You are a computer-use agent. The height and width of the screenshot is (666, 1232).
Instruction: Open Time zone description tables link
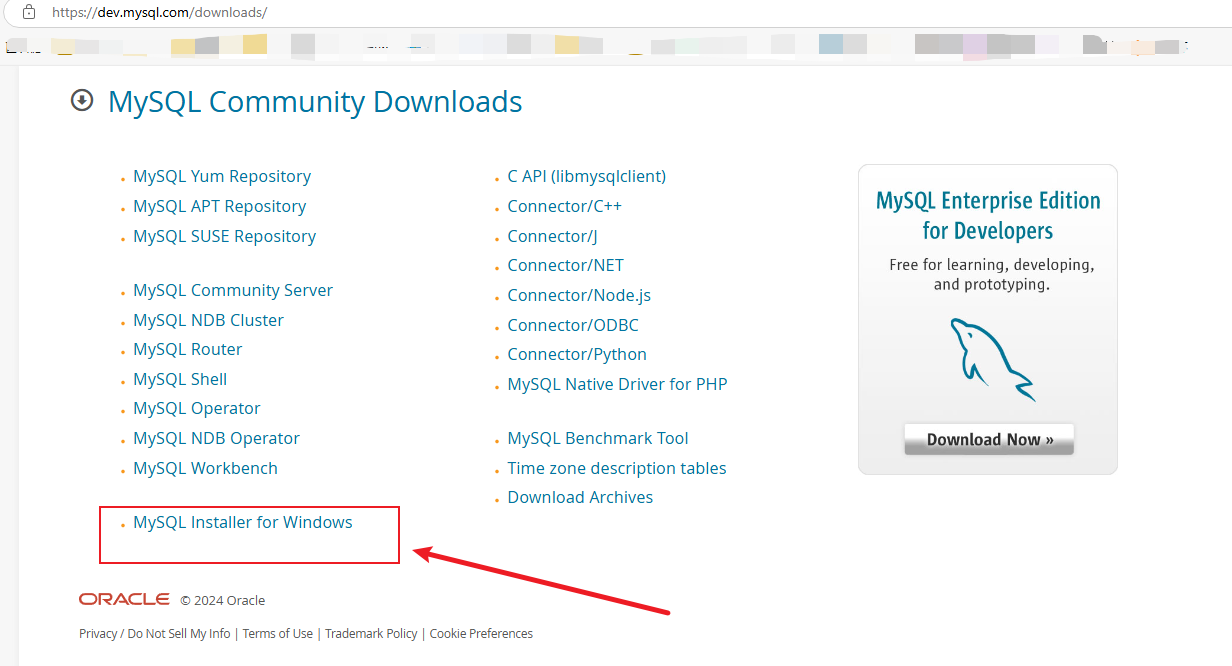pos(617,468)
